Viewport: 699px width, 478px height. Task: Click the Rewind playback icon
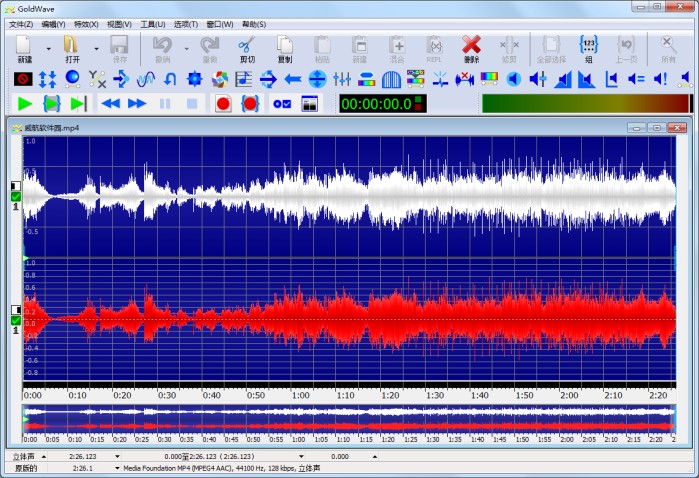click(110, 103)
